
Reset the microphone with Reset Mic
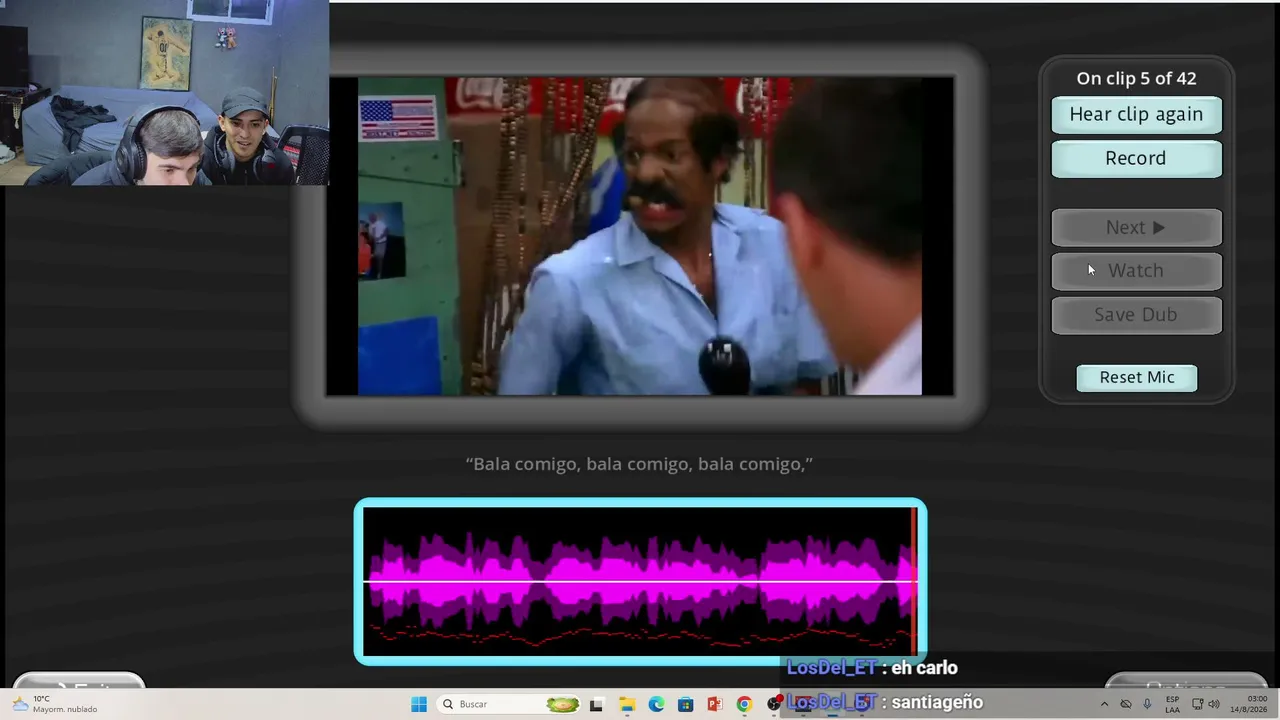1137,377
